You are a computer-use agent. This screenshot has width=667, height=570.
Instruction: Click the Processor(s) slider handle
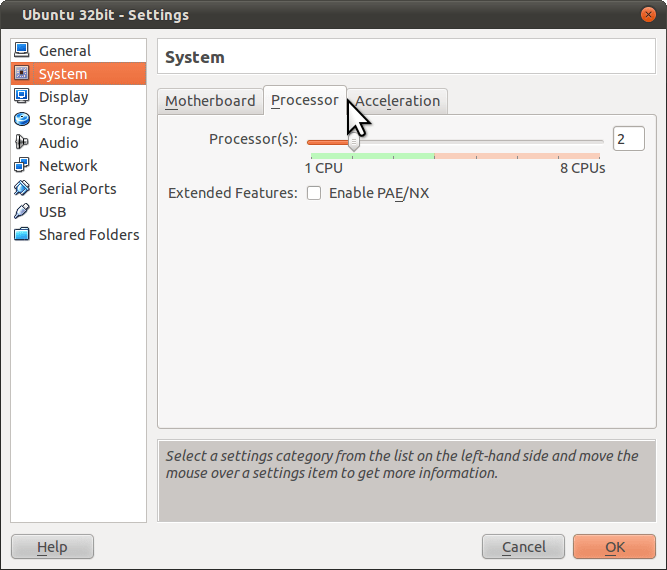pos(353,142)
